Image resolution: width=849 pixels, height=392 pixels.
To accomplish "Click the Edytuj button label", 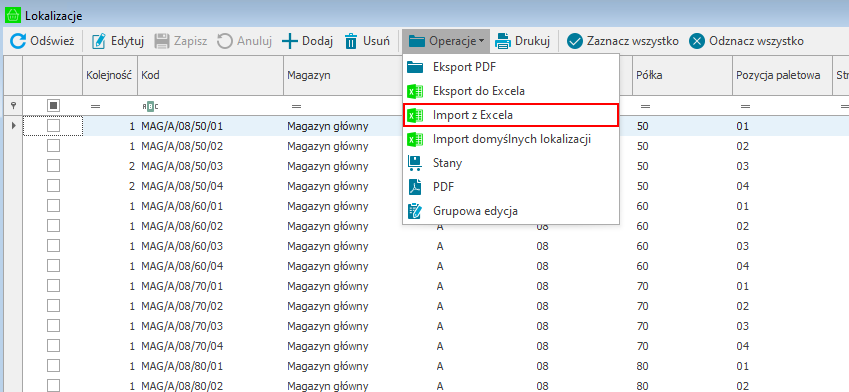I will (127, 41).
